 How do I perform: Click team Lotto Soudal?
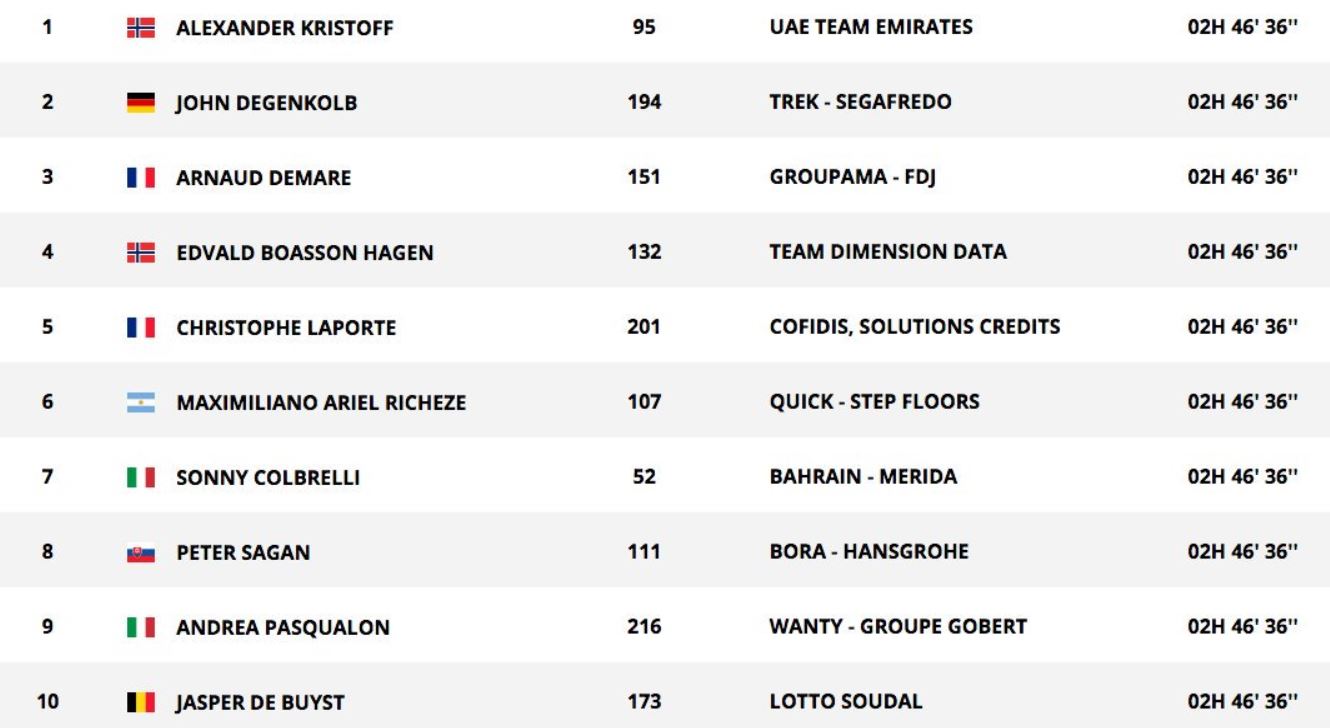846,702
